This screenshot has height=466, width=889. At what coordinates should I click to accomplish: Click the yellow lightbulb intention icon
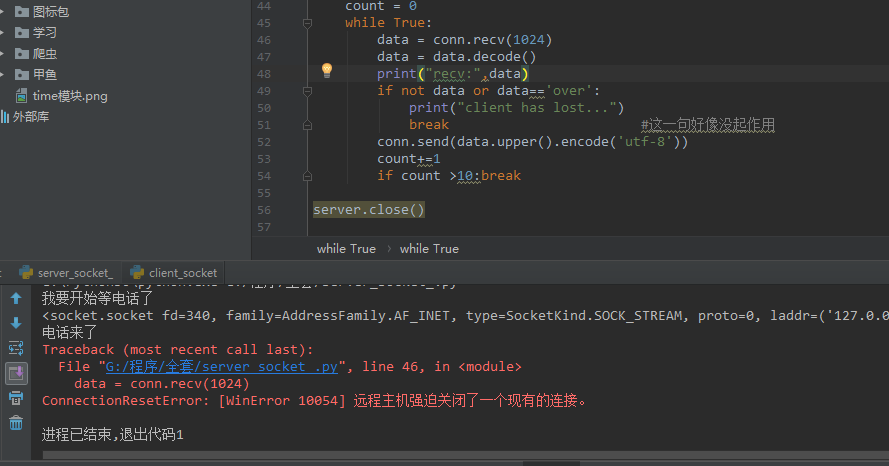tap(326, 70)
